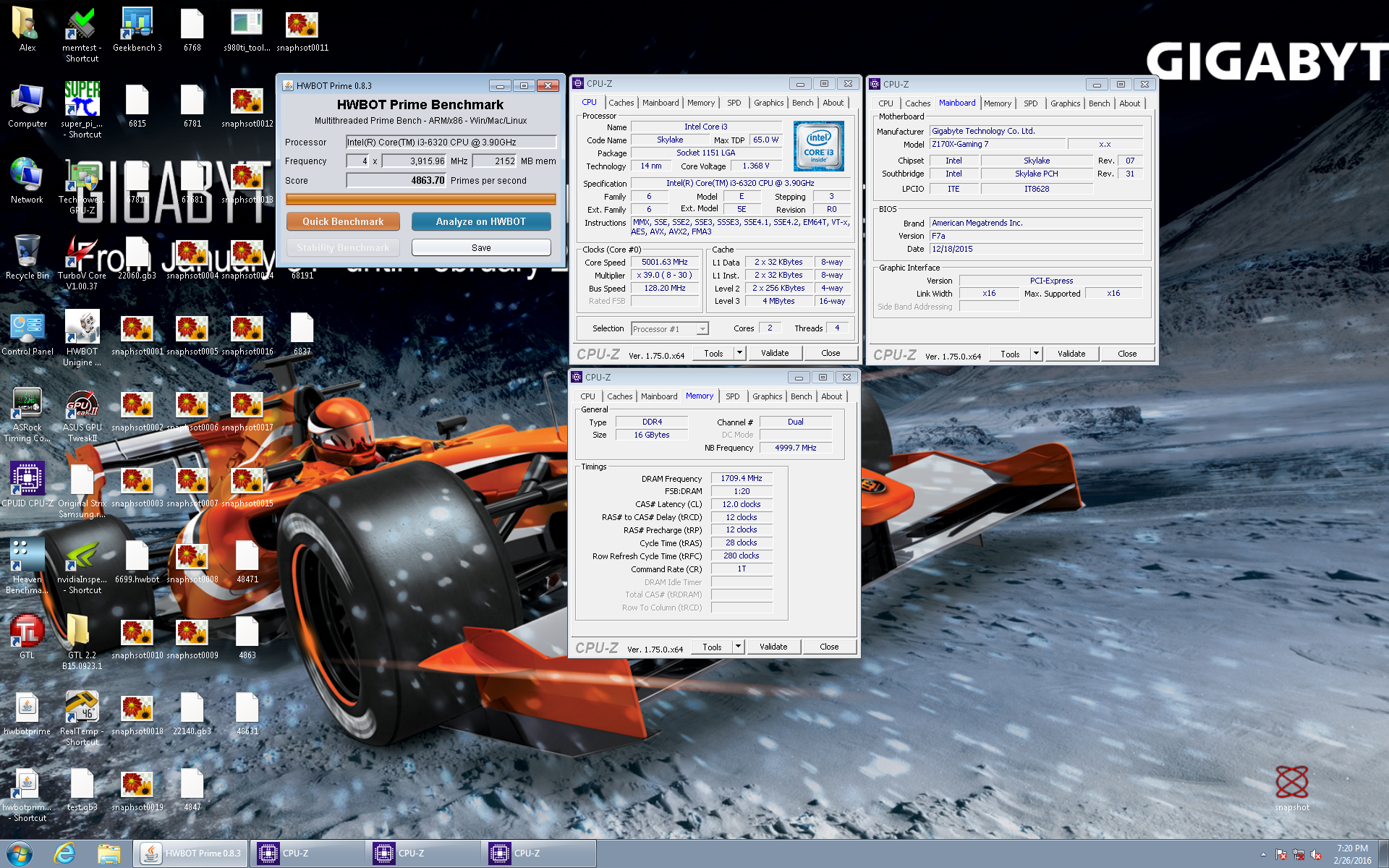The height and width of the screenshot is (868, 1389).
Task: Open memtest Shortcut desktop icon
Action: pyautogui.click(x=82, y=35)
